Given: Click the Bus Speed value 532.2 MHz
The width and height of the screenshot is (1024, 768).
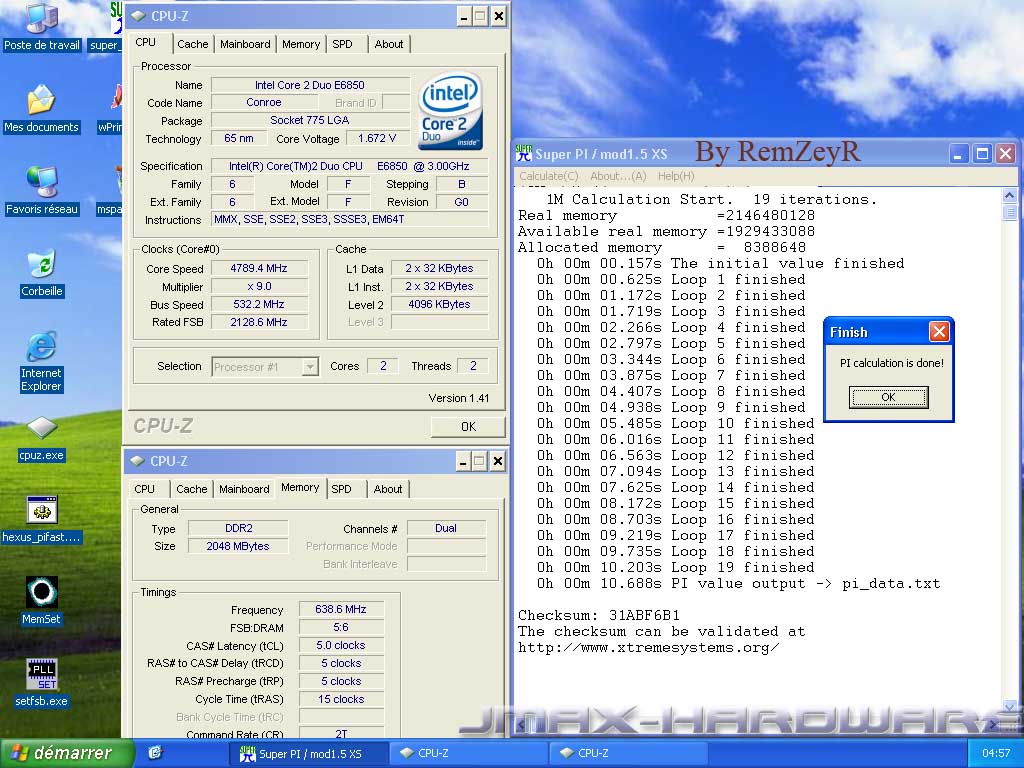Looking at the screenshot, I should click(x=259, y=304).
